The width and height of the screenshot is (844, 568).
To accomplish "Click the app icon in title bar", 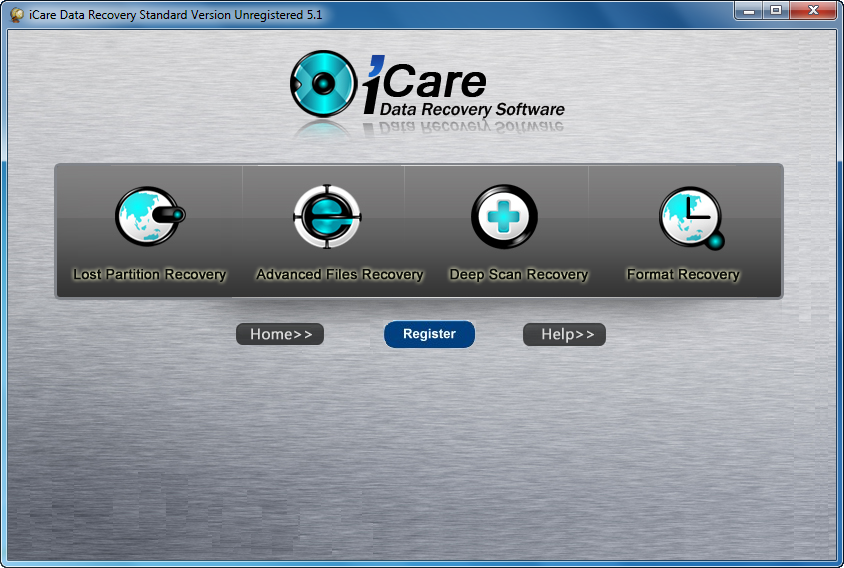I will (x=17, y=15).
